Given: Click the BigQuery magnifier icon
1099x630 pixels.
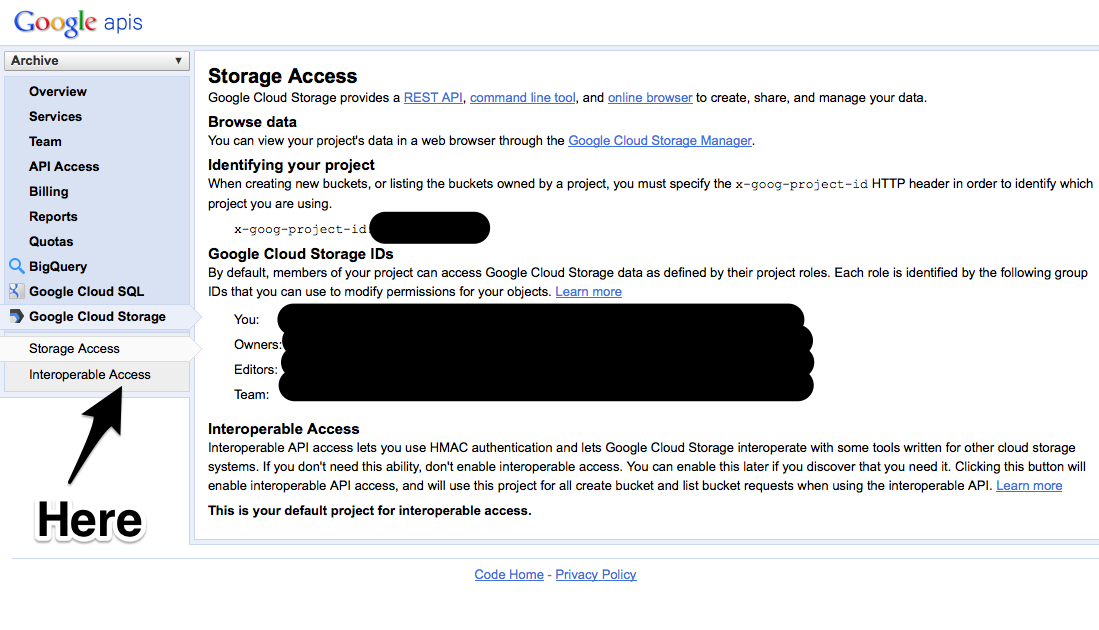Looking at the screenshot, I should (16, 266).
